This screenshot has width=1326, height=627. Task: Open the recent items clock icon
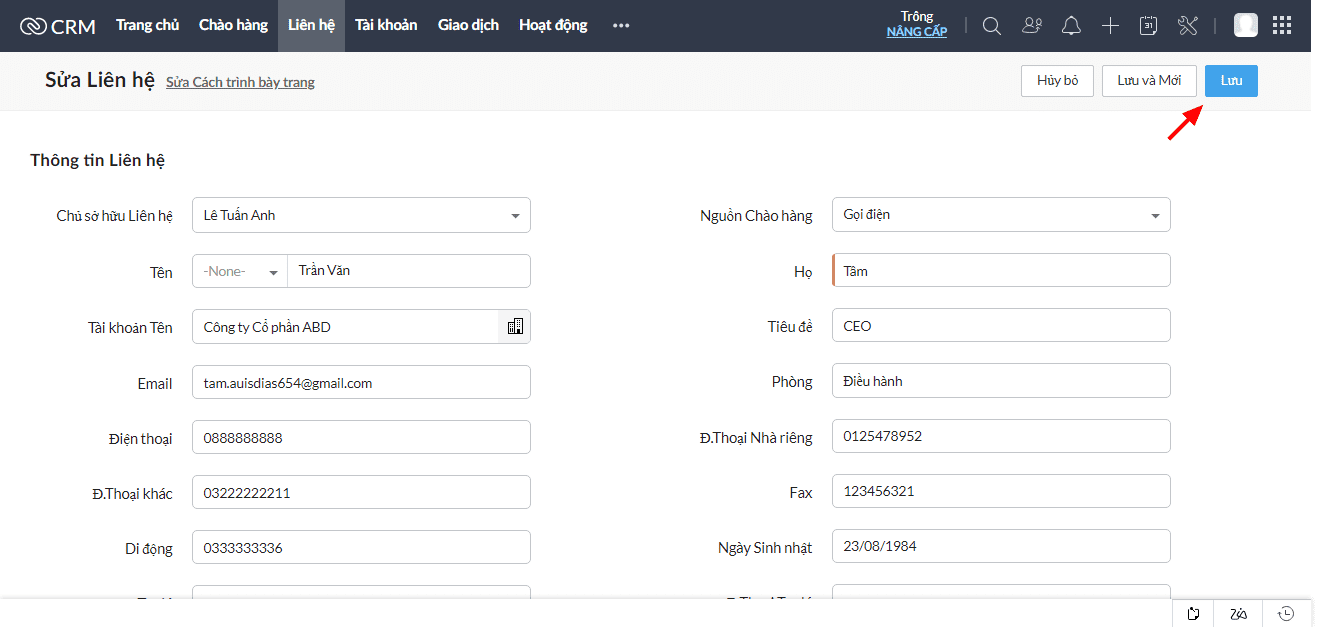pyautogui.click(x=1286, y=613)
